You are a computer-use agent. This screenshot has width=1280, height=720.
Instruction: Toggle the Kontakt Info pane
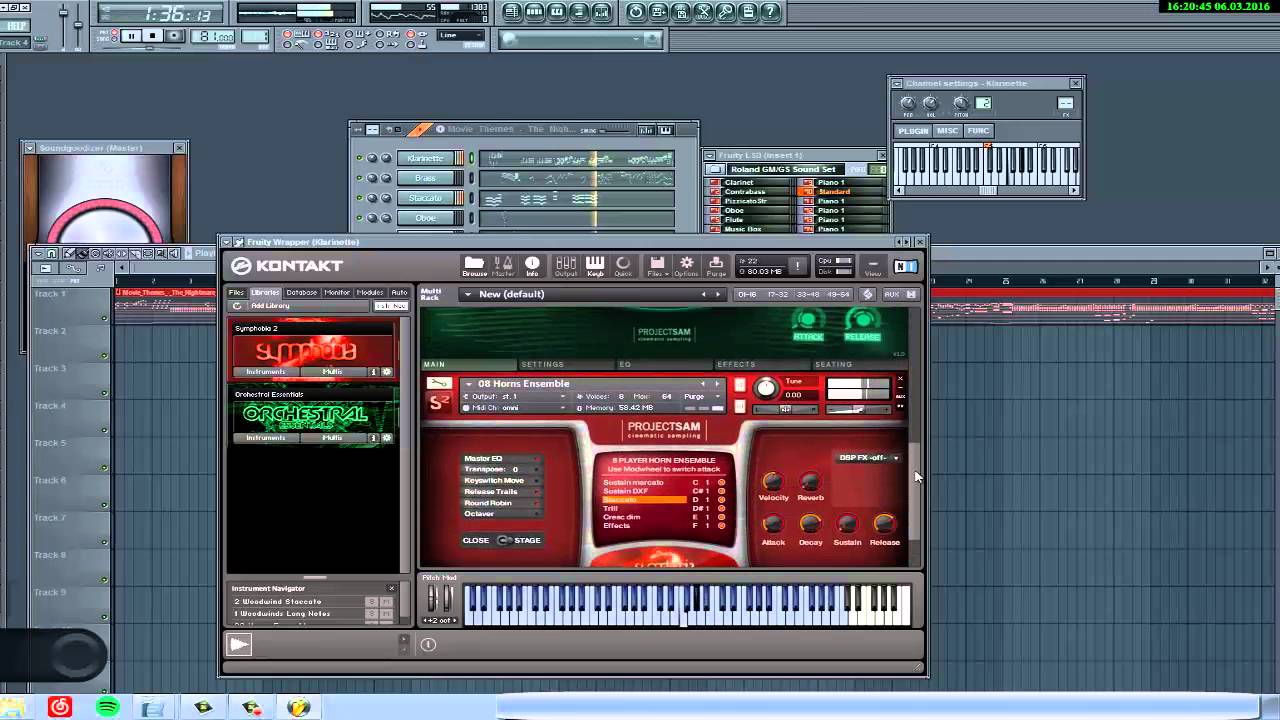coord(532,266)
